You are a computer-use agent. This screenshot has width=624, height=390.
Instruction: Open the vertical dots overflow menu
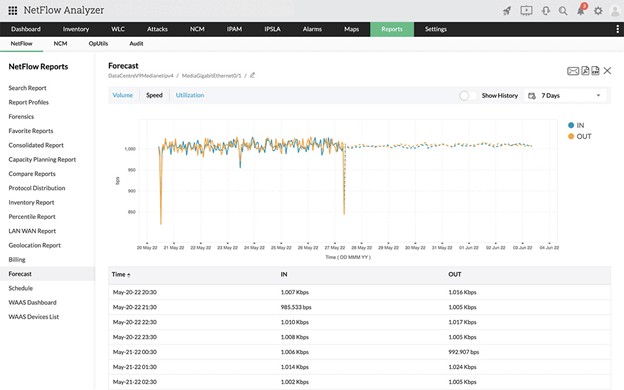point(617,29)
